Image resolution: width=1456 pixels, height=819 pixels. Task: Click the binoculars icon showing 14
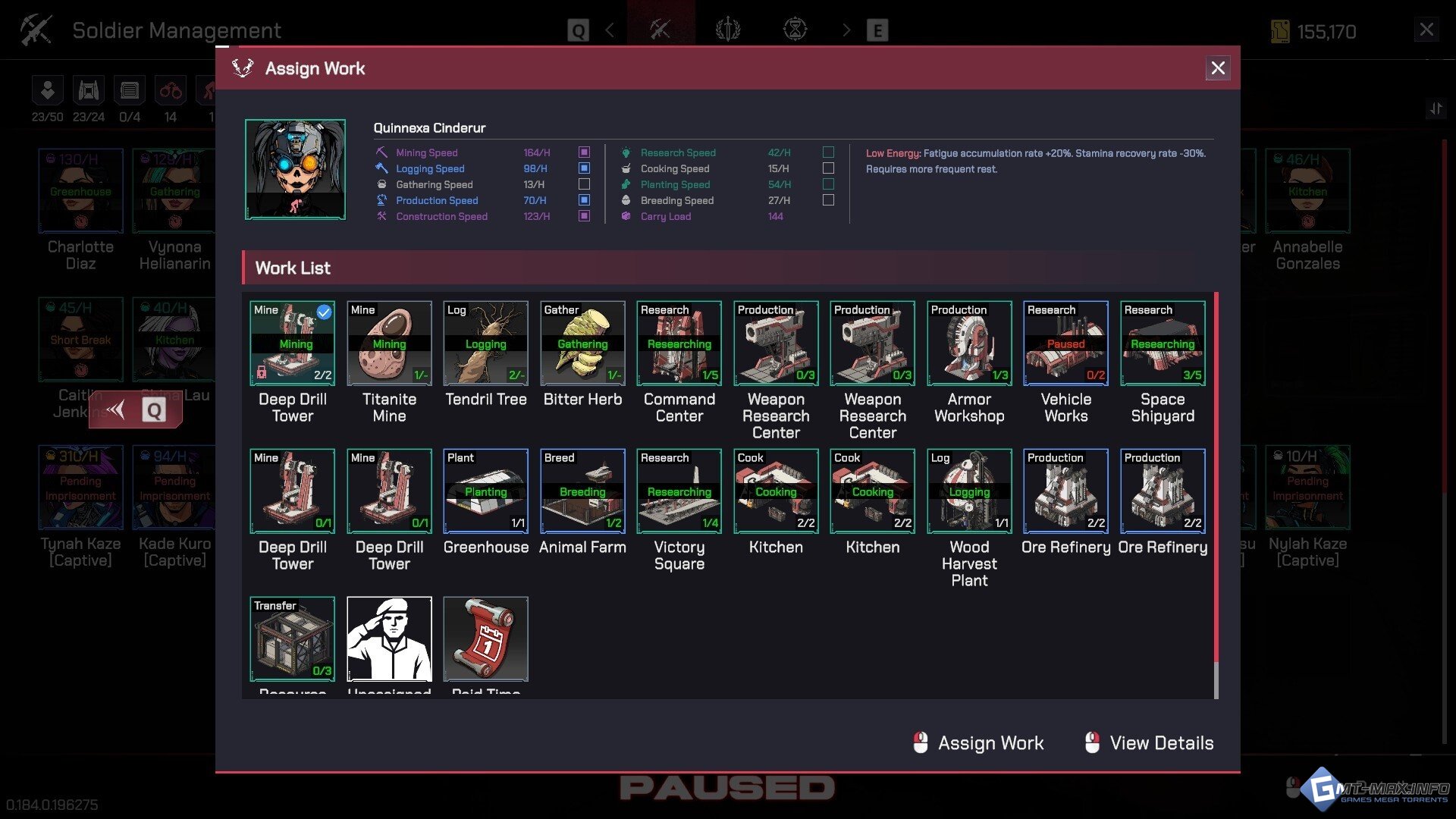[x=171, y=91]
